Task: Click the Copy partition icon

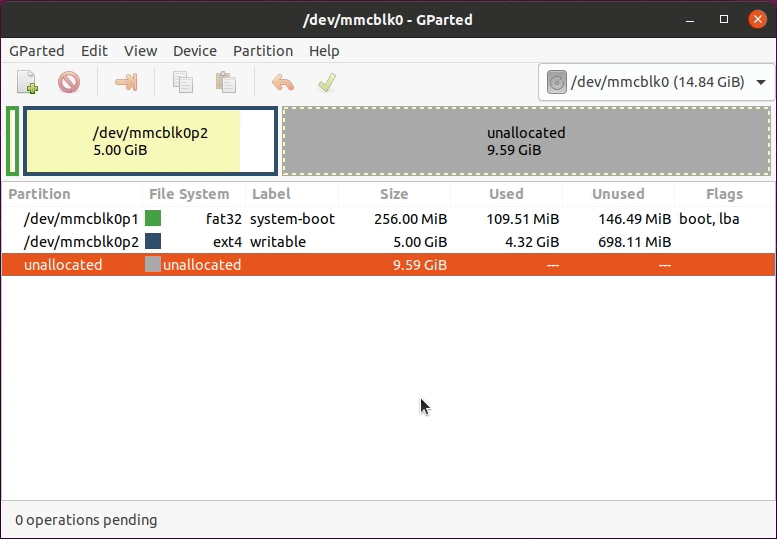Action: tap(183, 82)
